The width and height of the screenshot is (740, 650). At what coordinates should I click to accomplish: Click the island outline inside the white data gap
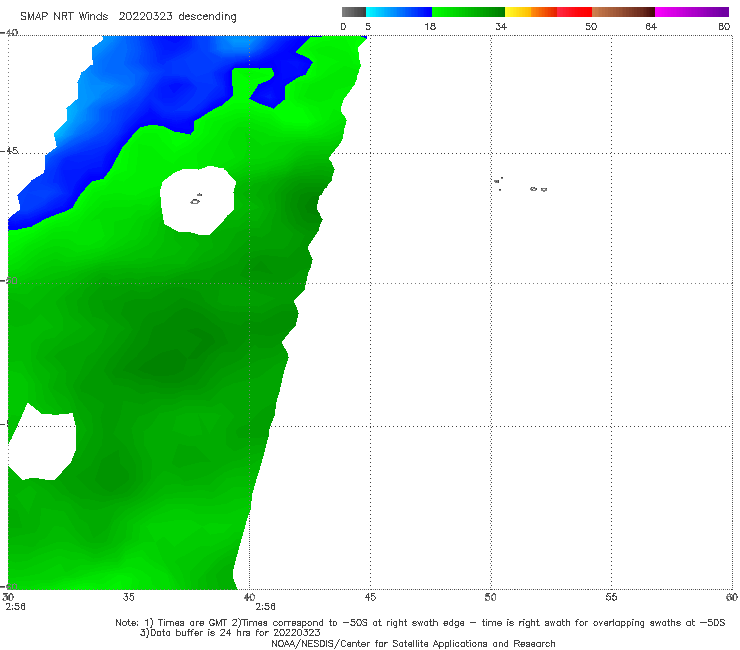tap(196, 200)
